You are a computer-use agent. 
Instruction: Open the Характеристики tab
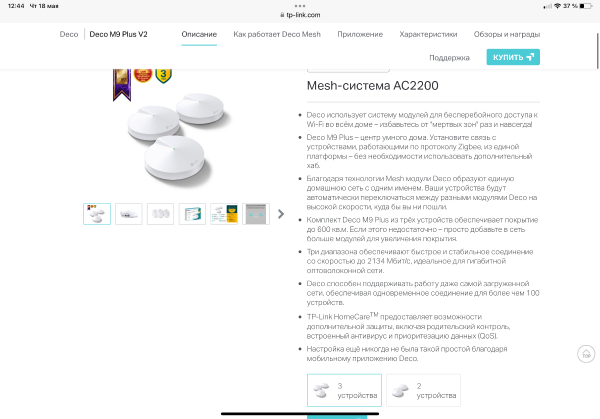coord(428,34)
